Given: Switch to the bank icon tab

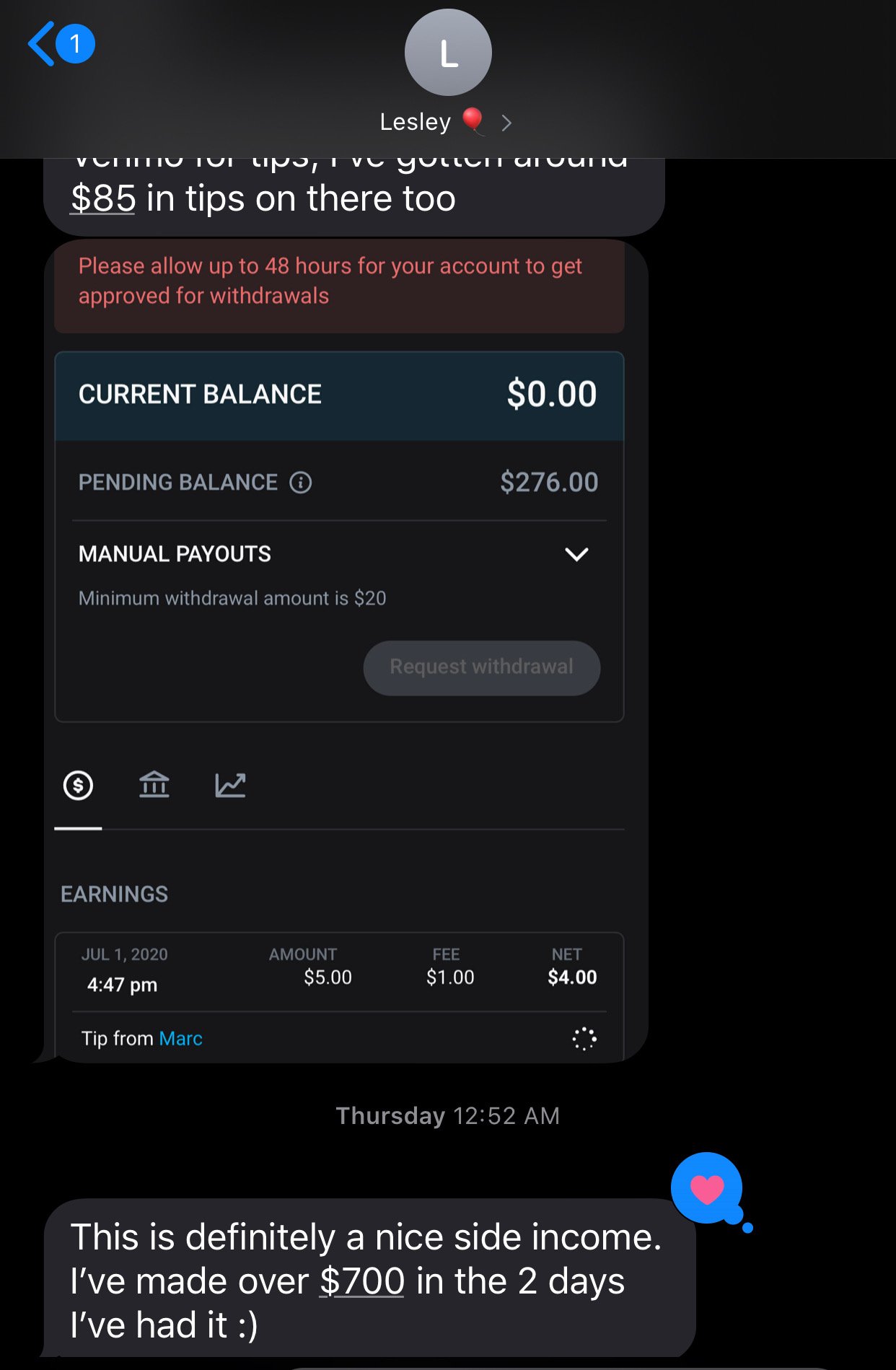Looking at the screenshot, I should 154,785.
